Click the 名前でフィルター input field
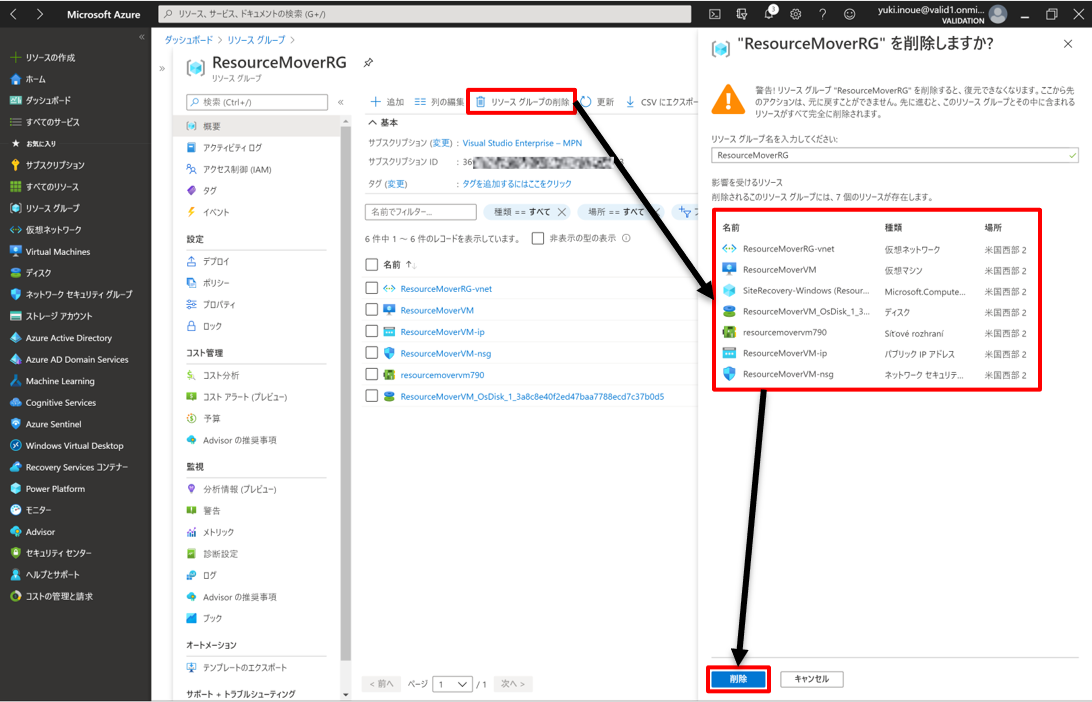The image size is (1092, 702). click(x=421, y=212)
